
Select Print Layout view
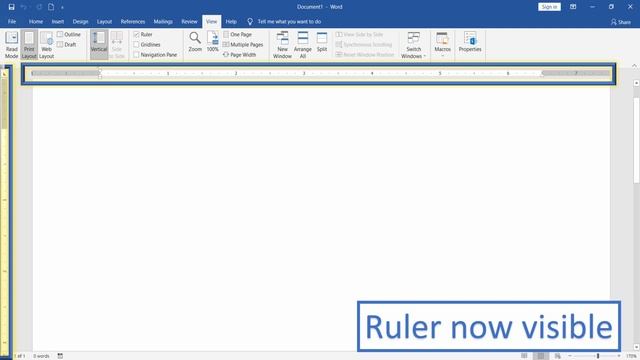click(x=29, y=45)
